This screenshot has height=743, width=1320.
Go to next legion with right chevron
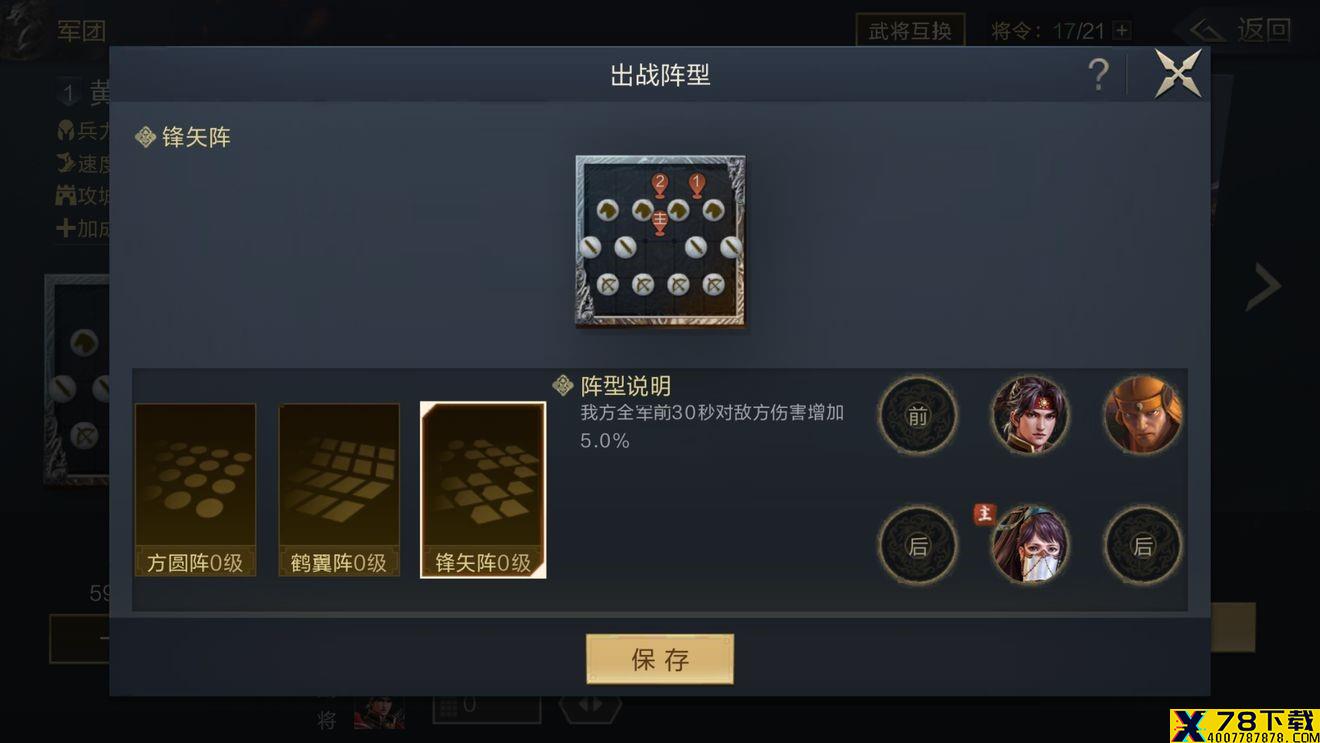(x=1264, y=287)
